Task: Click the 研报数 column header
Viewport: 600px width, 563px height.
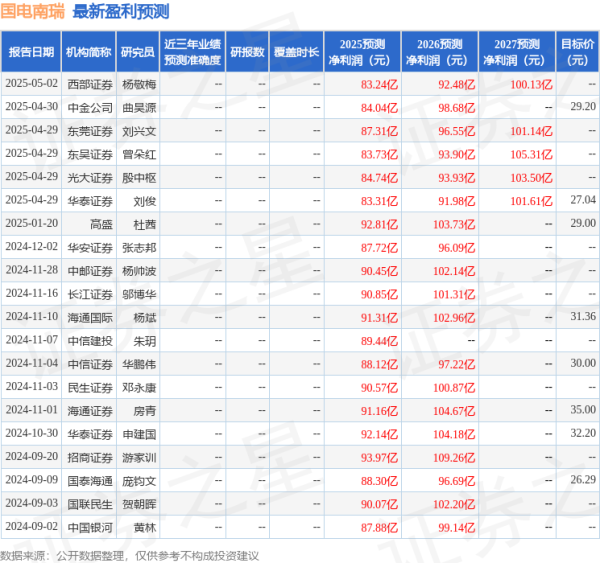Action: (x=247, y=52)
